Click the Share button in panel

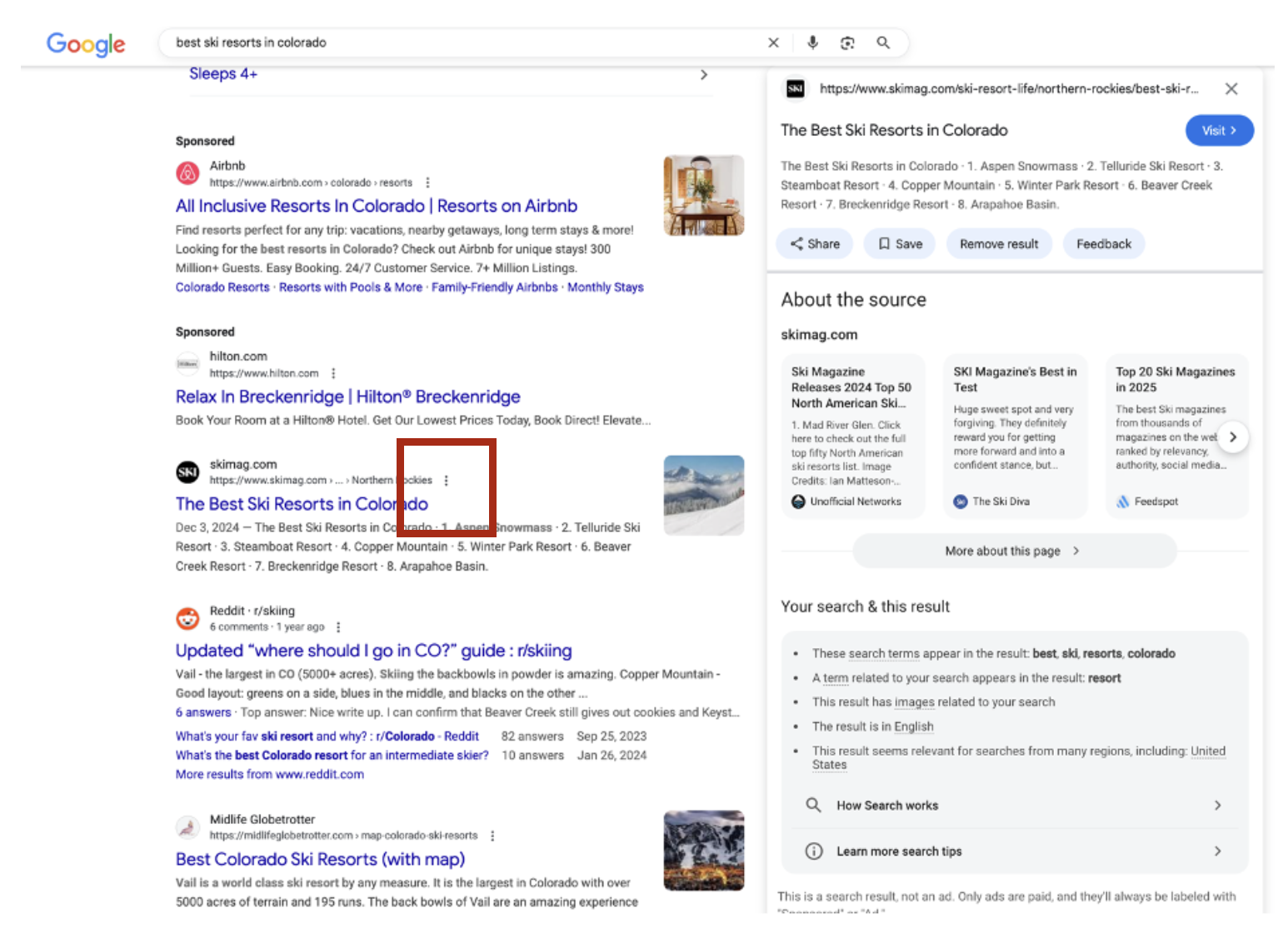815,244
